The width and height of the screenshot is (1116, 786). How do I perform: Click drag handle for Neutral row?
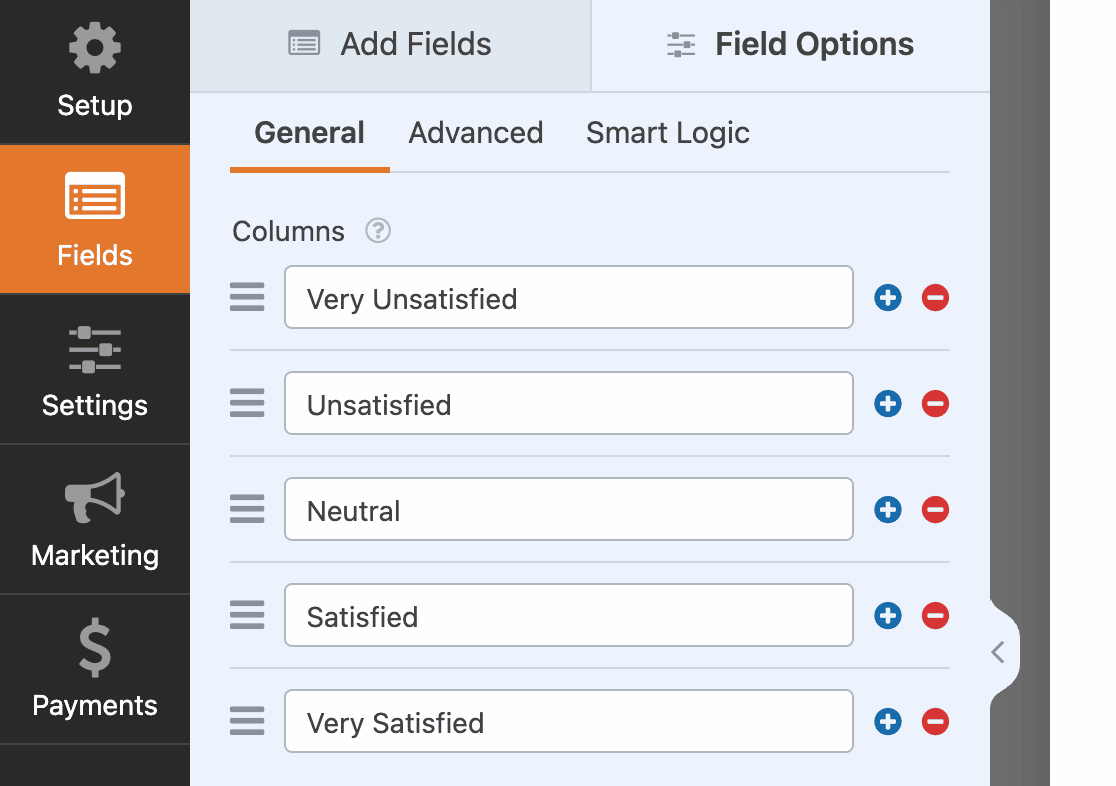pos(247,510)
